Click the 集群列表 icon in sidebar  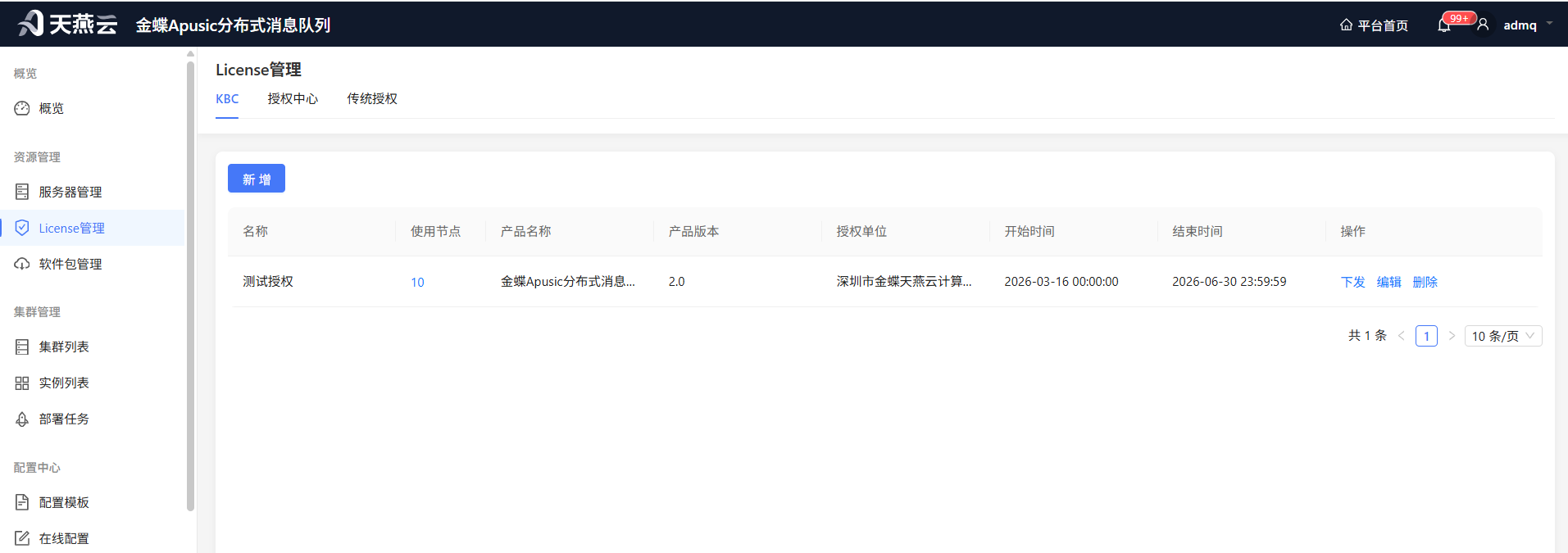pyautogui.click(x=22, y=347)
